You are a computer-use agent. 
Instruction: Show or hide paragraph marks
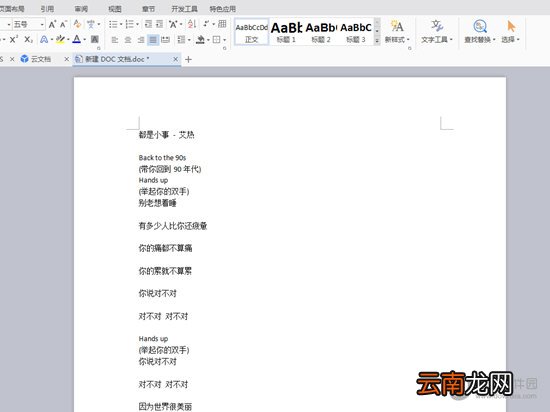click(206, 24)
